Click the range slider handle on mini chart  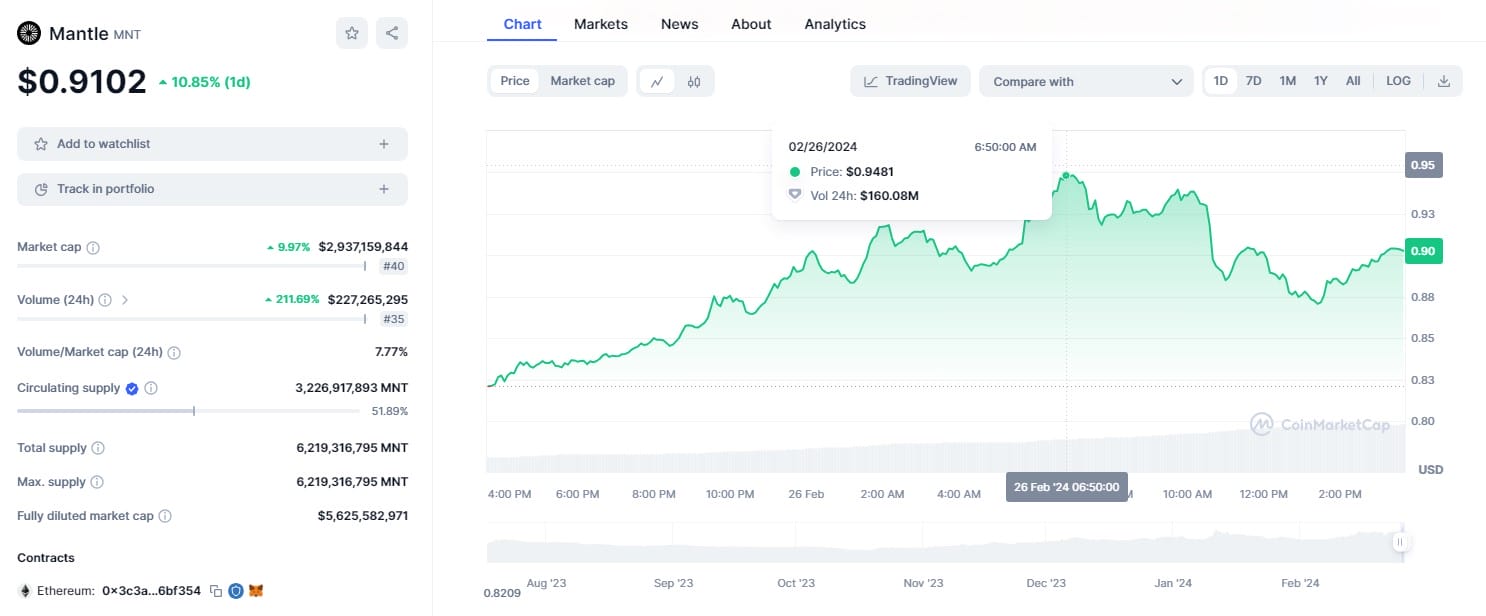(x=1399, y=542)
